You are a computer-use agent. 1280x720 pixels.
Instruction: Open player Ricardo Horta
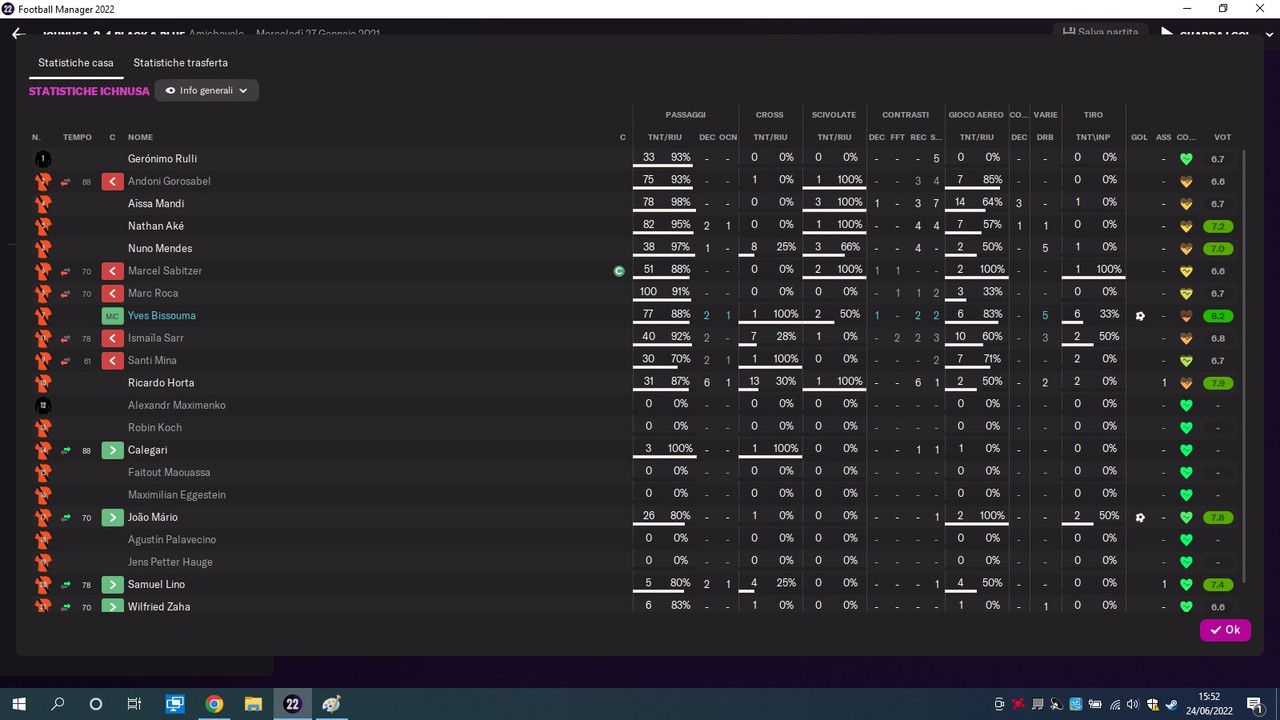161,383
